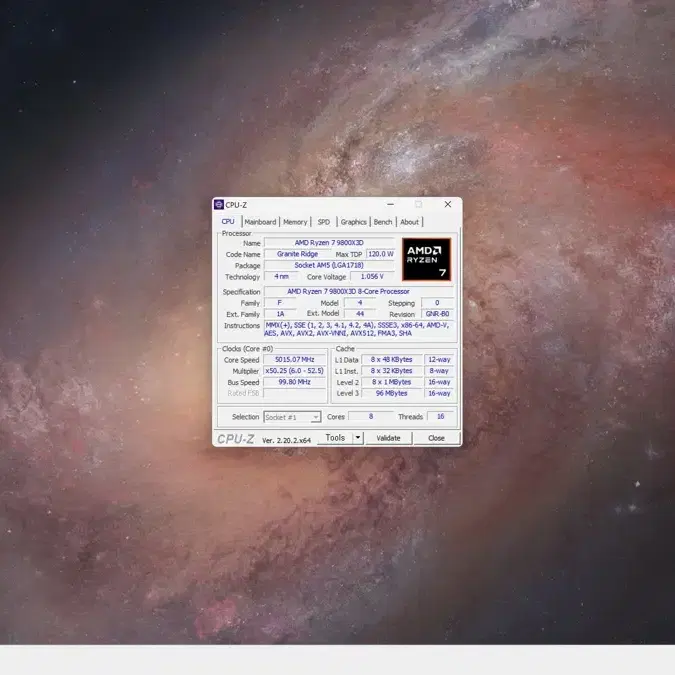Open the Socket #1 selection dropdown
The image size is (675, 675).
click(292, 417)
